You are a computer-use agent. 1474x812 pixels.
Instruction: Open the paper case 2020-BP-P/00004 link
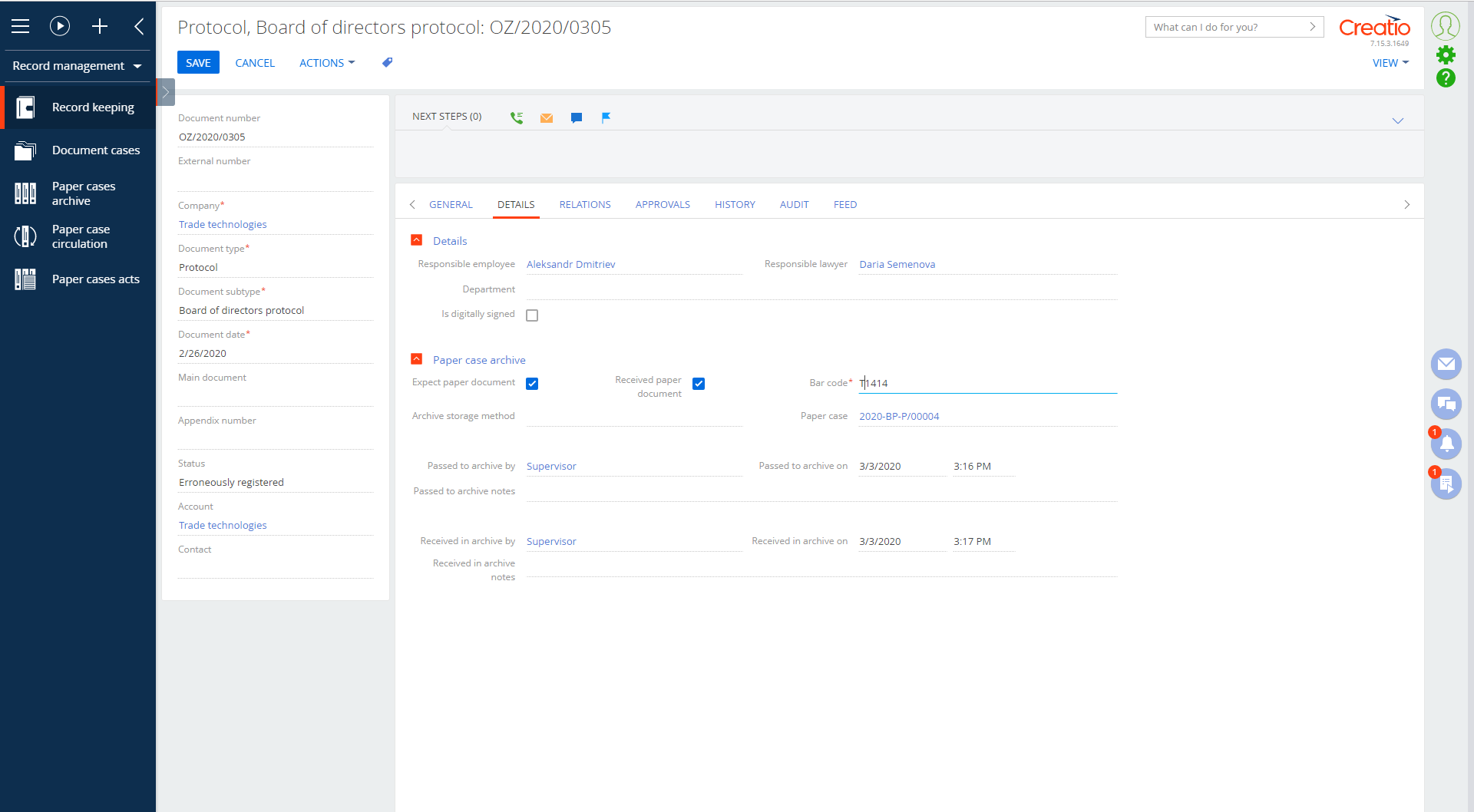(x=899, y=416)
